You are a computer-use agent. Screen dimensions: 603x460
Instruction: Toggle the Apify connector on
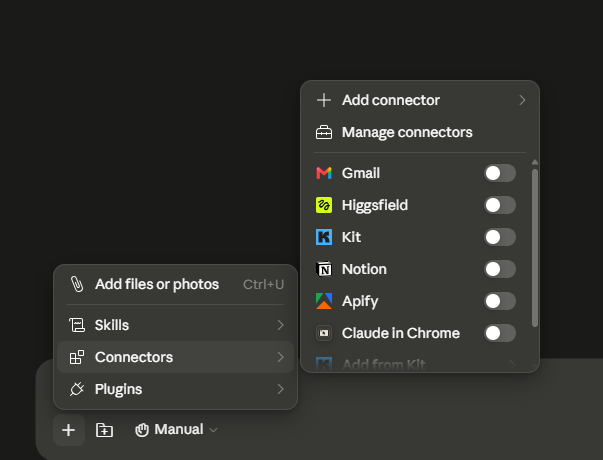click(500, 301)
